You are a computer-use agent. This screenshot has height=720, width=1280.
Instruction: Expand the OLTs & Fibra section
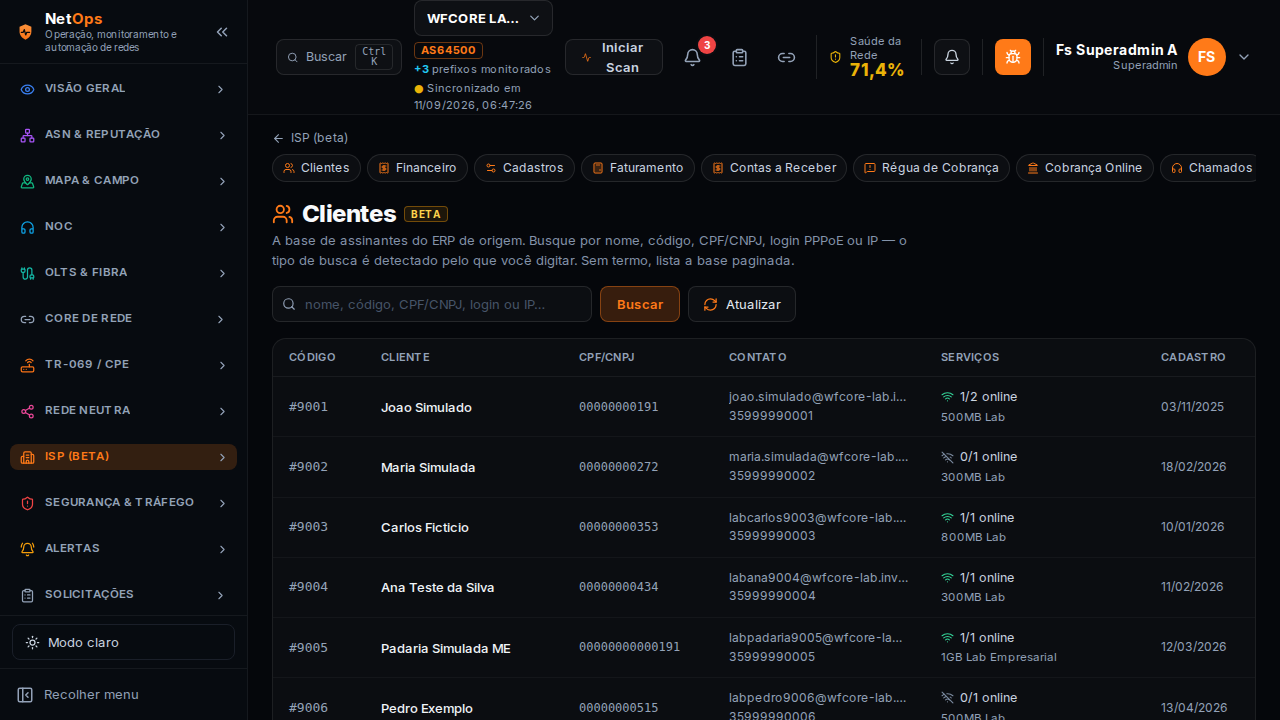[221, 273]
